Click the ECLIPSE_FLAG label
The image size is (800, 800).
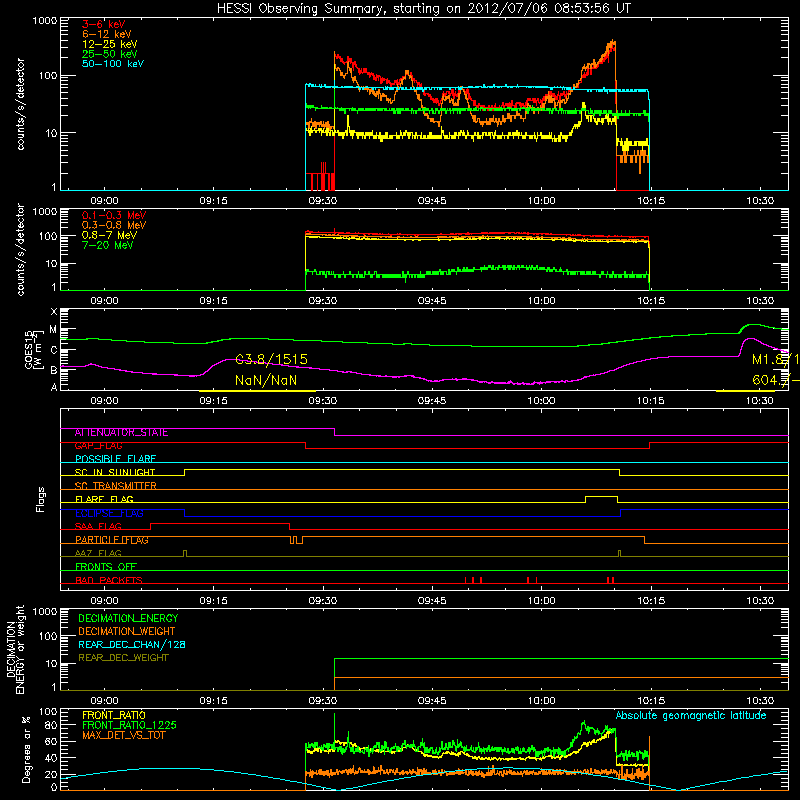point(109,513)
